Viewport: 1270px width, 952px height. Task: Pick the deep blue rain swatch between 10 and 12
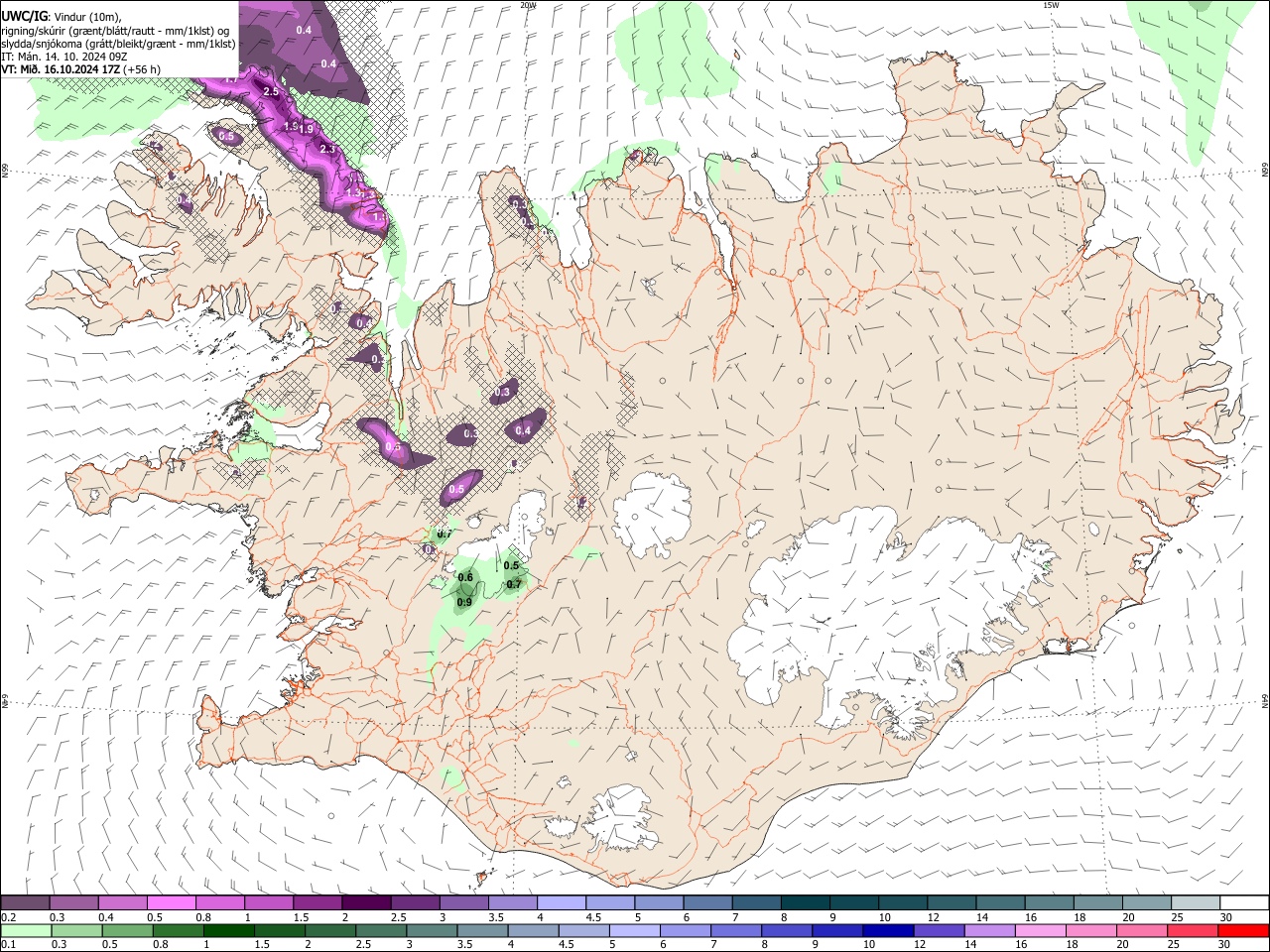tap(887, 930)
